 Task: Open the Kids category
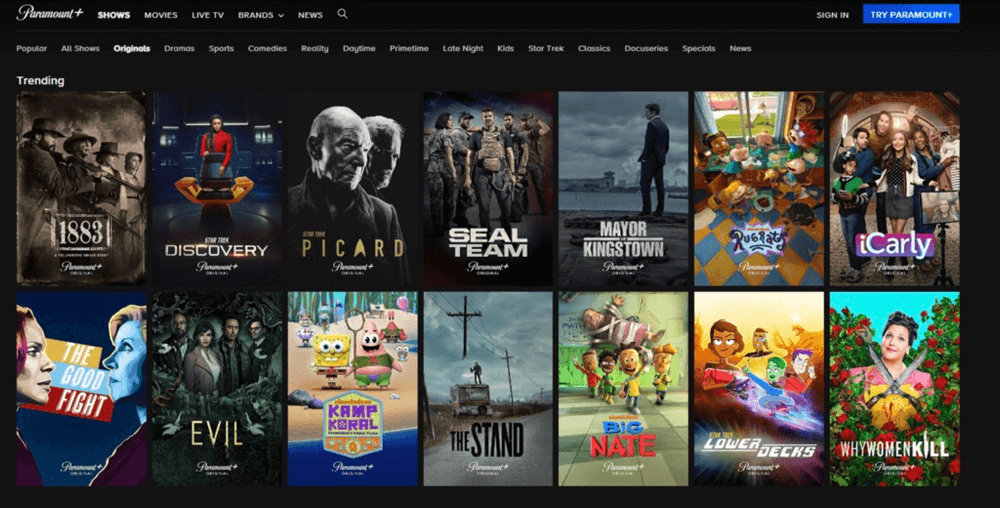[x=506, y=48]
